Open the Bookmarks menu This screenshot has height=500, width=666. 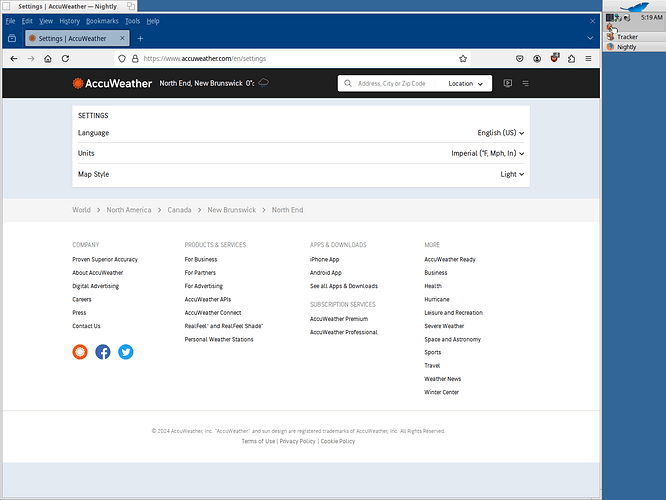tap(102, 21)
